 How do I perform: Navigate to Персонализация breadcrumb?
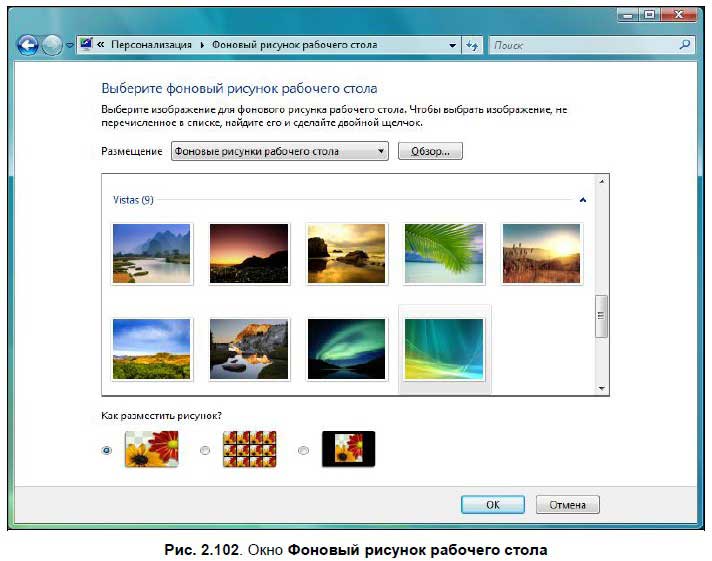point(151,45)
